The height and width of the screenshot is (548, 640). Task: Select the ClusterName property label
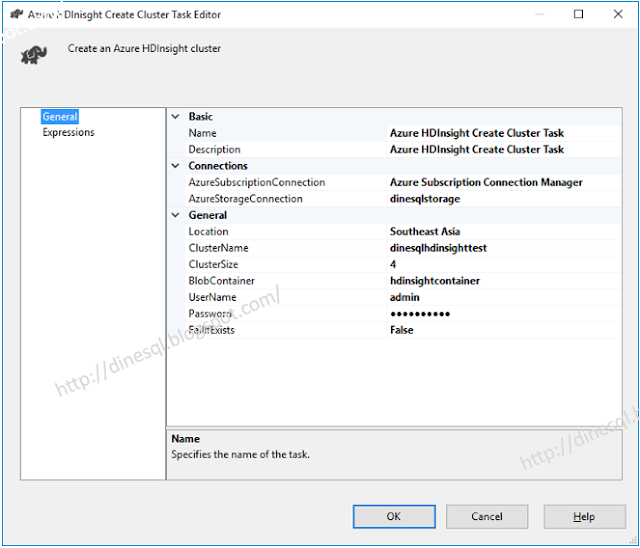[218, 248]
